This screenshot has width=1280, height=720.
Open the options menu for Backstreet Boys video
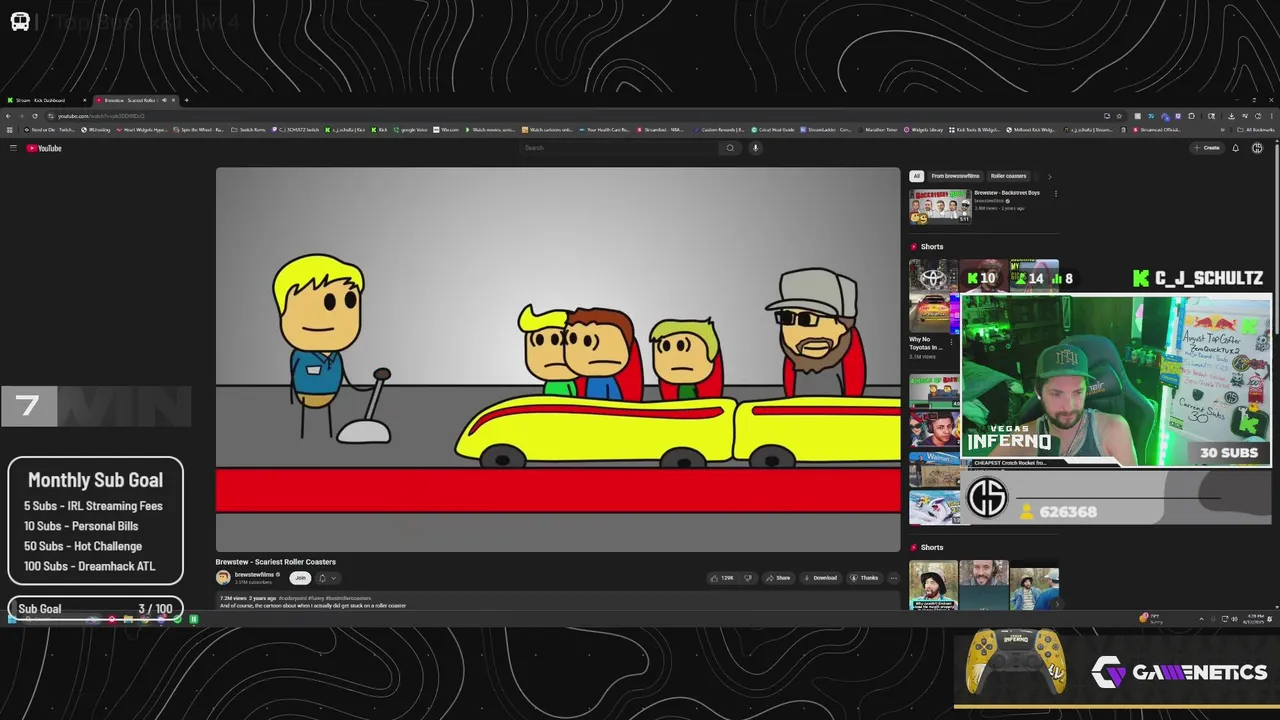point(1055,193)
